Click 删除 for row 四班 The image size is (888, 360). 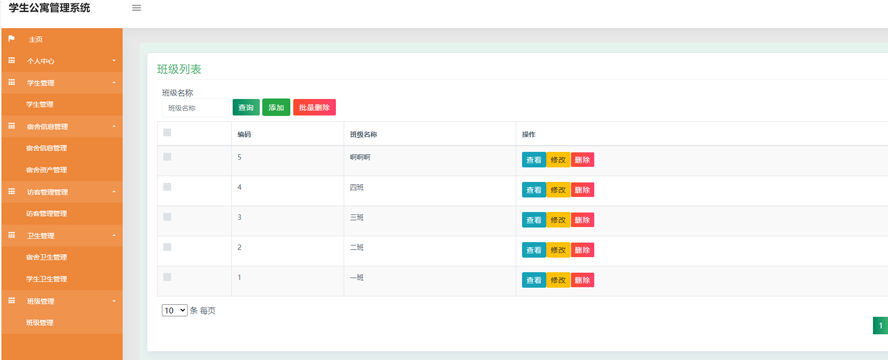click(582, 190)
